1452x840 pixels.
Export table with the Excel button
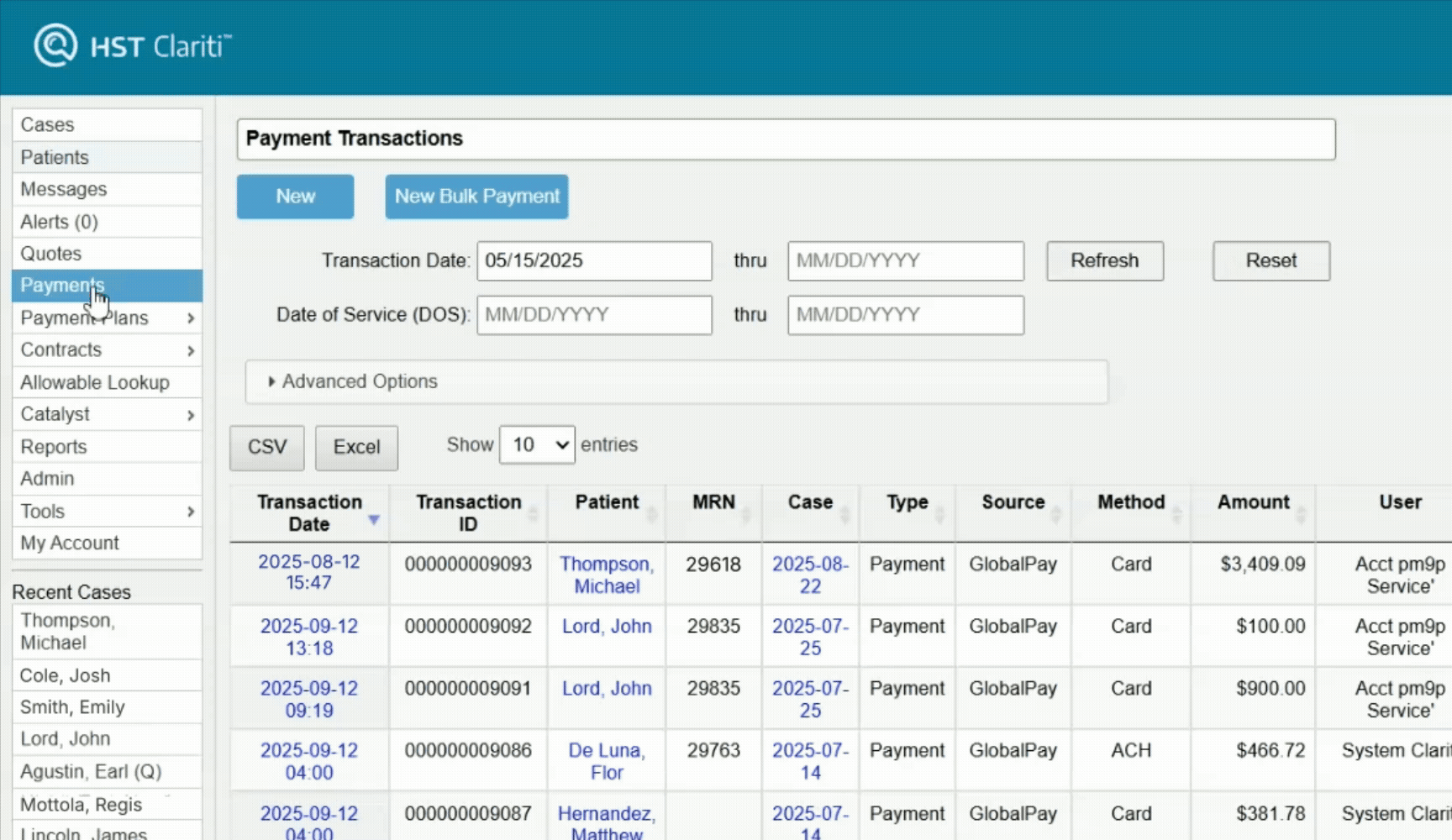click(x=356, y=448)
